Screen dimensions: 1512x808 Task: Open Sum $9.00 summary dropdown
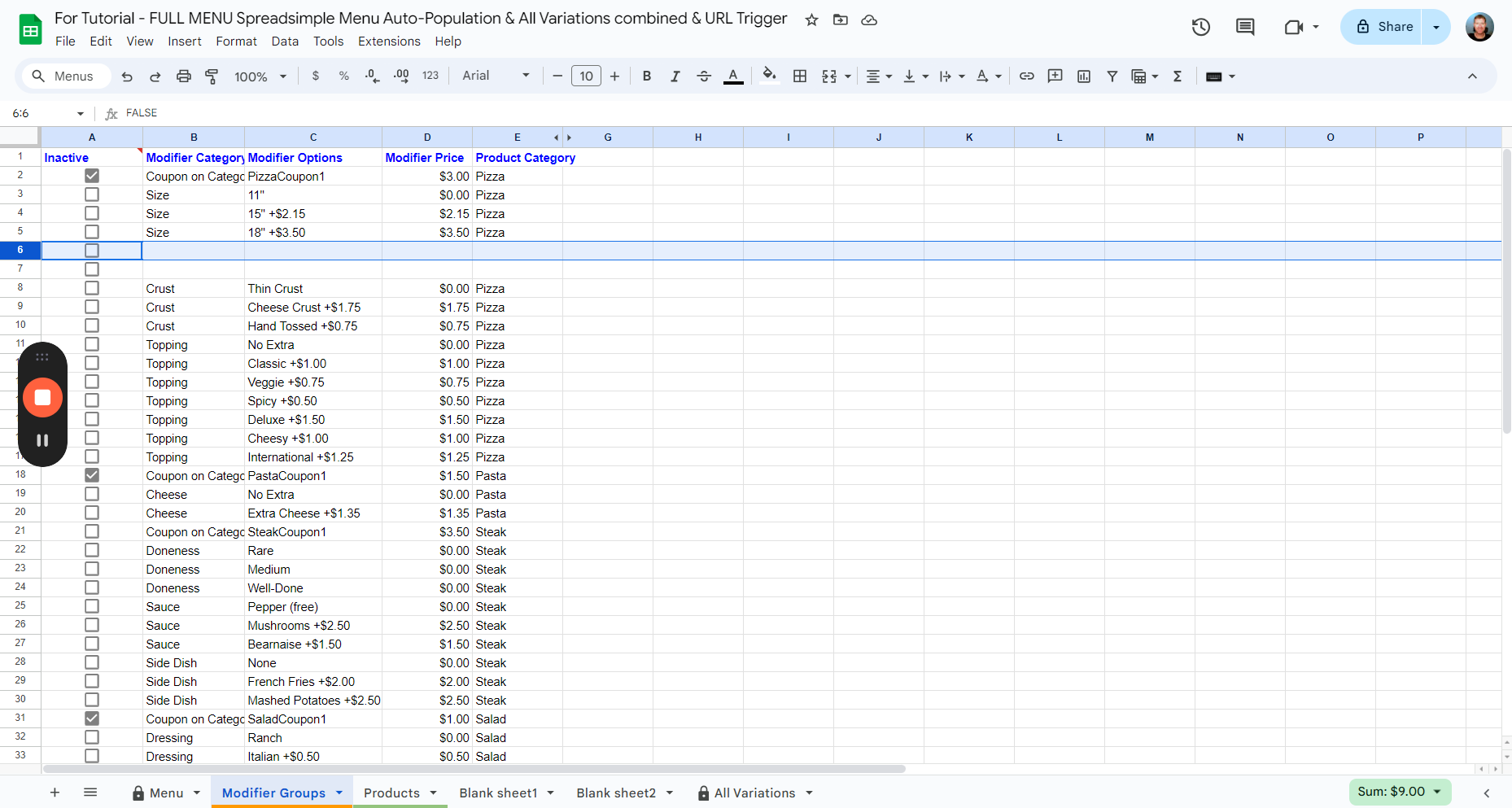pos(1400,792)
